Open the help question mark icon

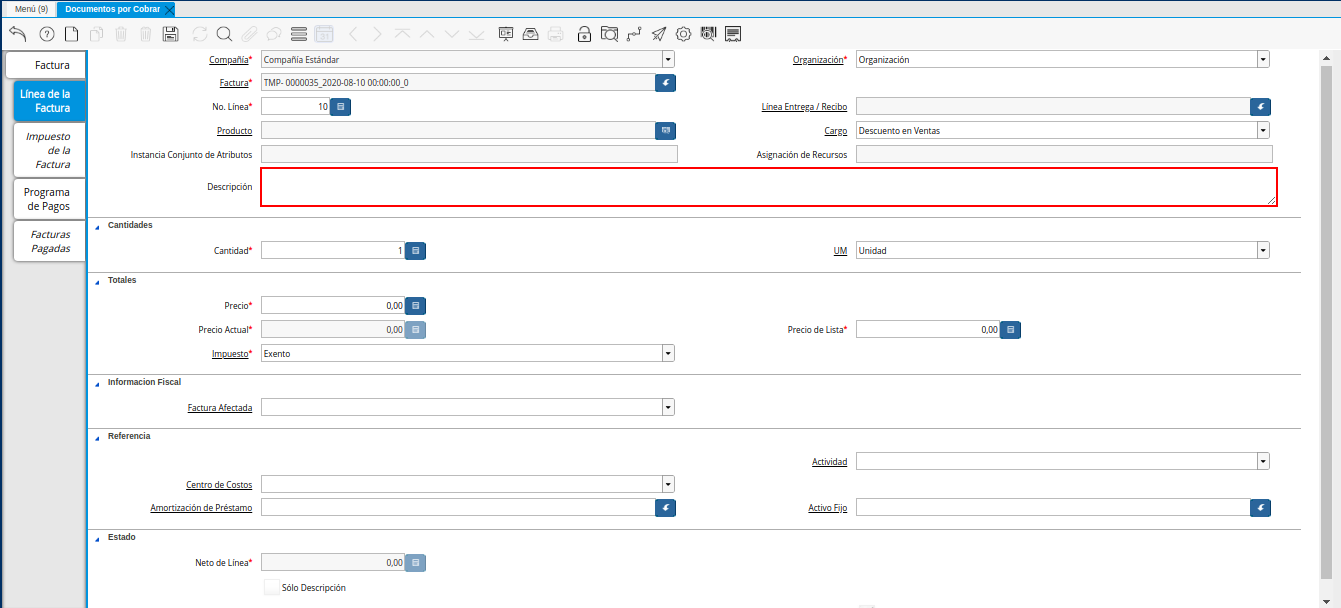pyautogui.click(x=46, y=34)
